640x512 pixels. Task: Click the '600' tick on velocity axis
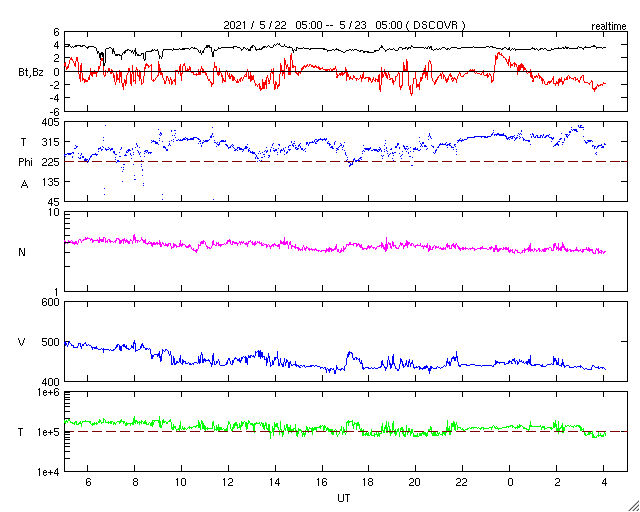click(51, 303)
